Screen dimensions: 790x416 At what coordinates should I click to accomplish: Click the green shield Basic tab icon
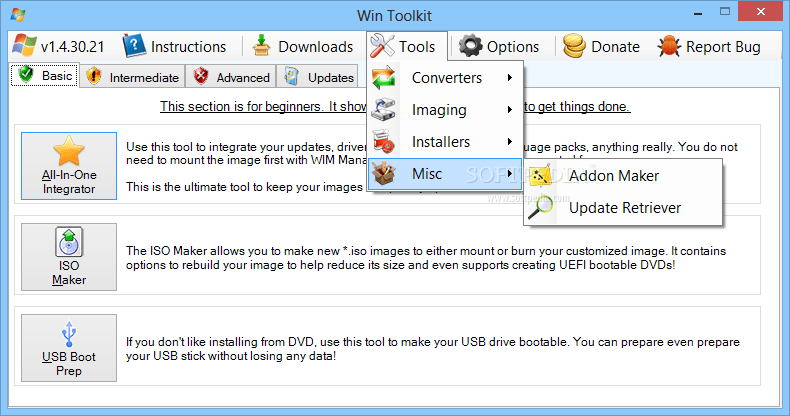coord(25,75)
